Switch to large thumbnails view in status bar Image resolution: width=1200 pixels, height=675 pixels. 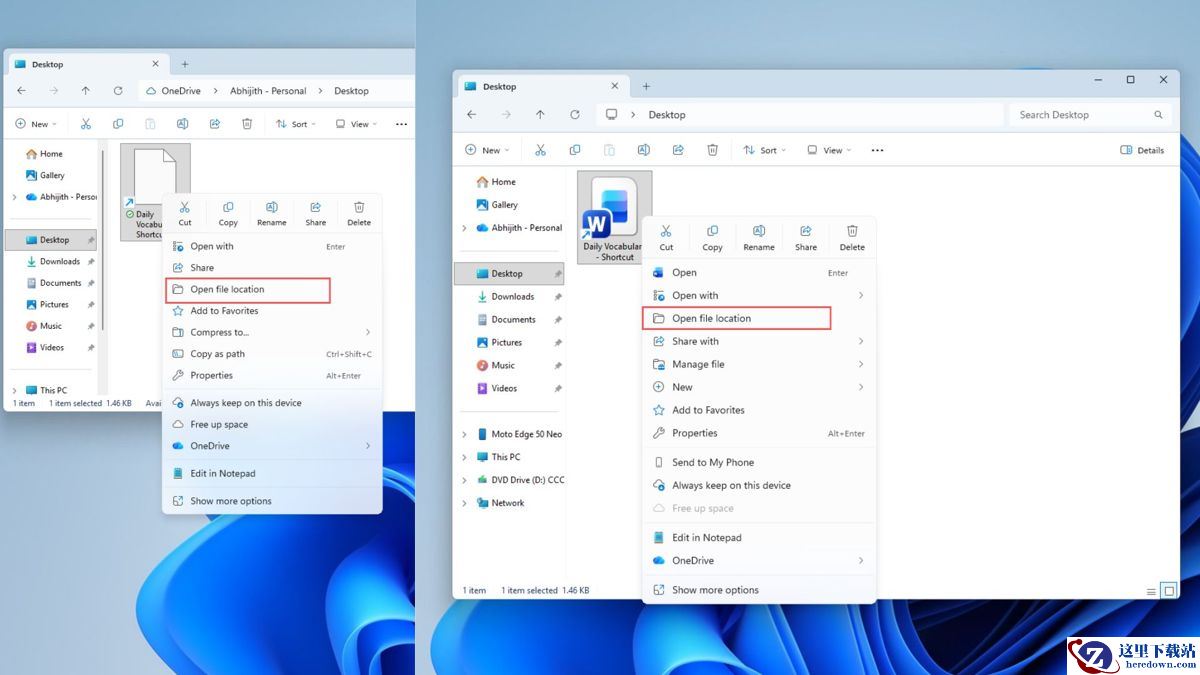coord(1167,591)
